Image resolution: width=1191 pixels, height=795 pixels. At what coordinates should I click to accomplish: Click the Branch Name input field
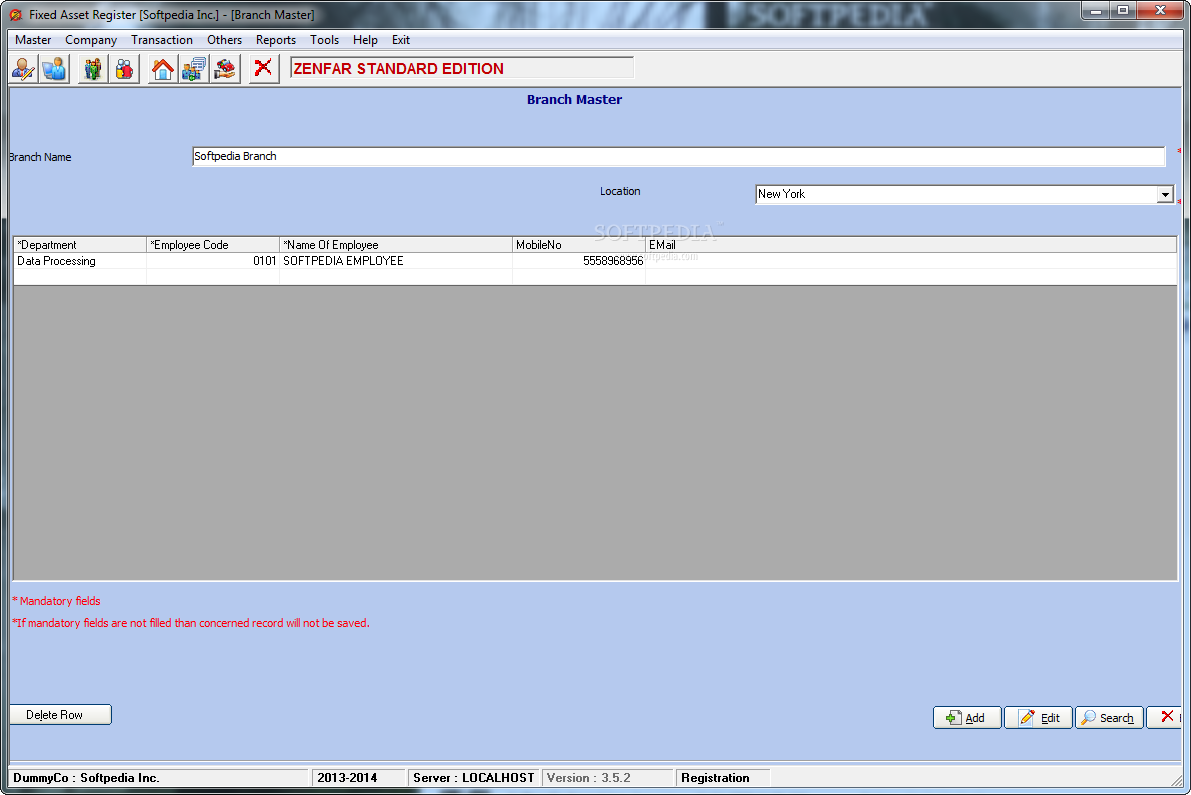(x=678, y=156)
